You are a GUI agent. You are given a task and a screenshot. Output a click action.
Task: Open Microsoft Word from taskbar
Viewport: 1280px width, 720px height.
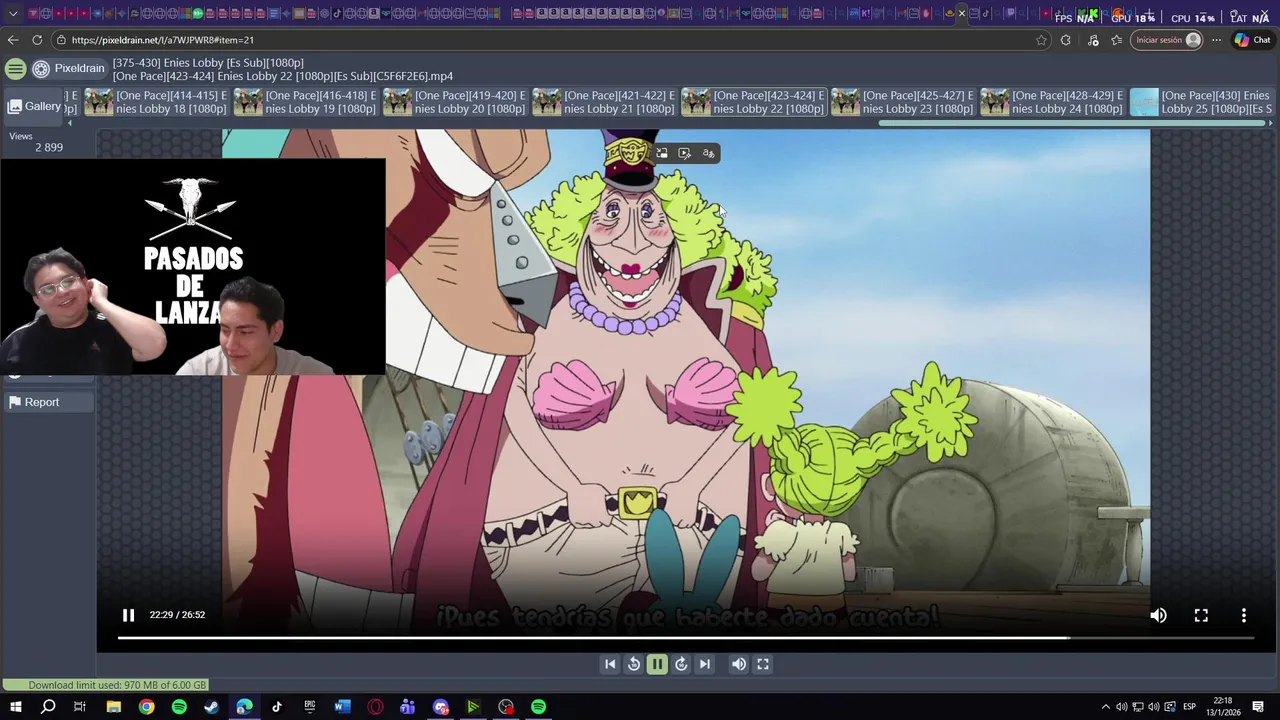[342, 707]
